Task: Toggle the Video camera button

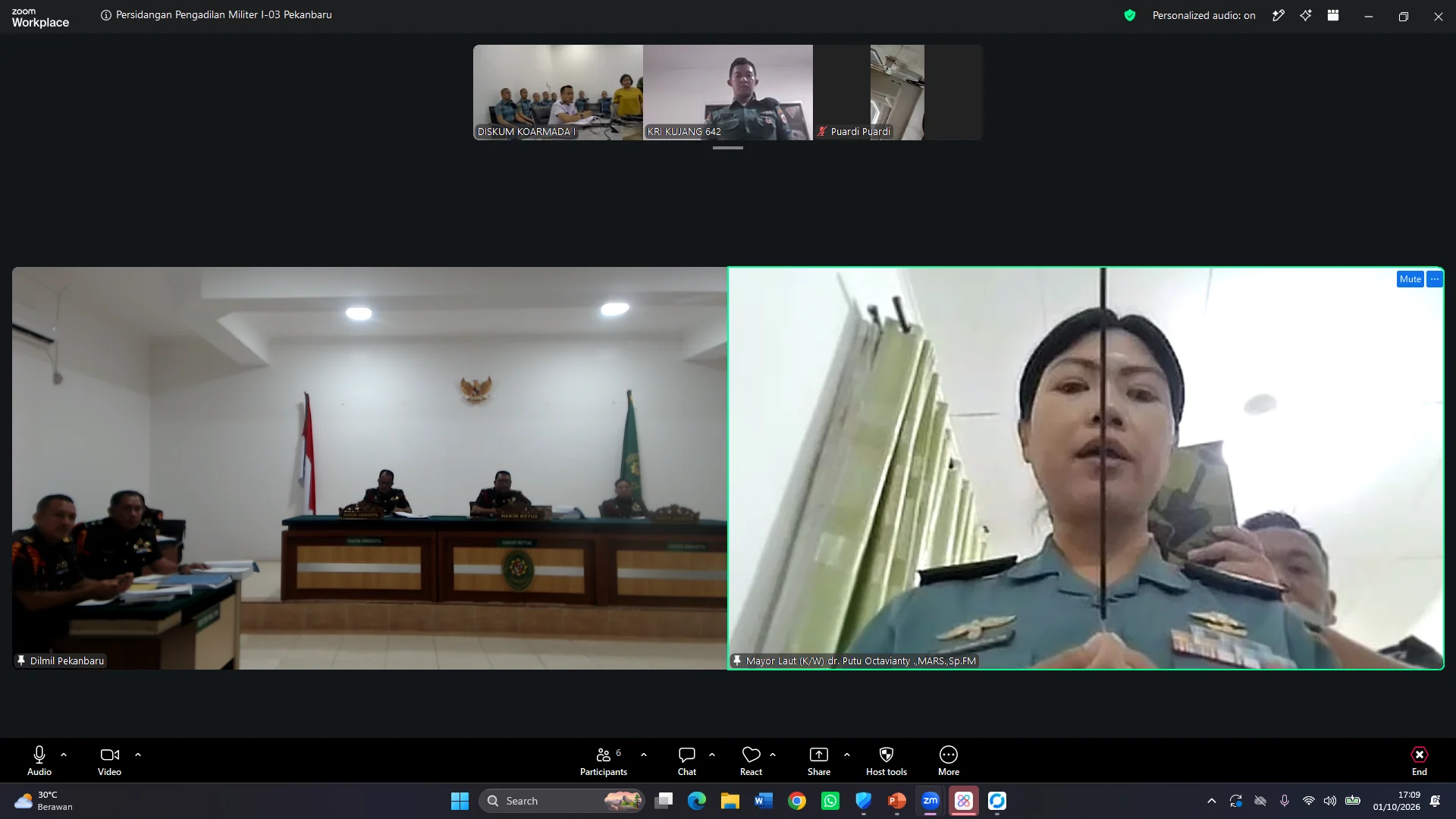Action: coord(109,761)
